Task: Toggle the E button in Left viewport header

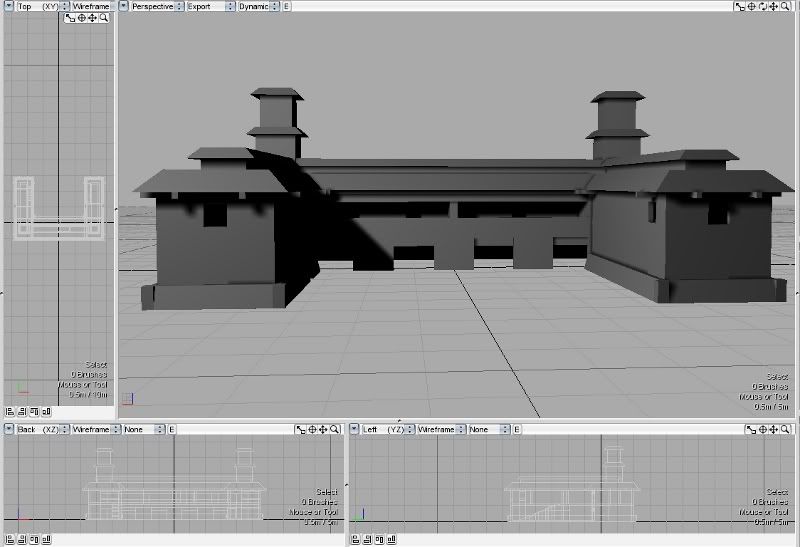Action: (x=516, y=429)
